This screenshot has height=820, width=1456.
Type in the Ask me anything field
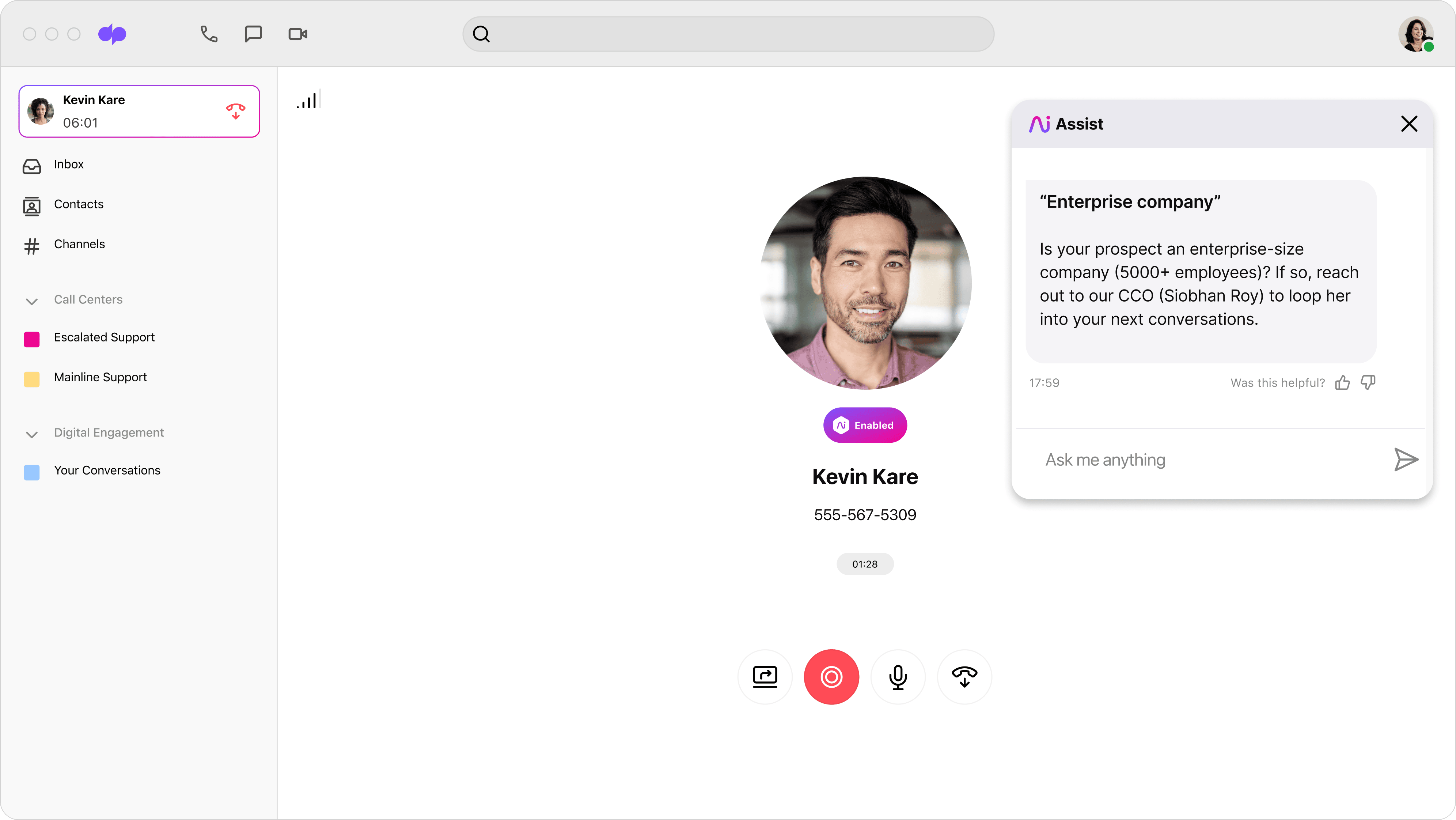pos(1187,460)
